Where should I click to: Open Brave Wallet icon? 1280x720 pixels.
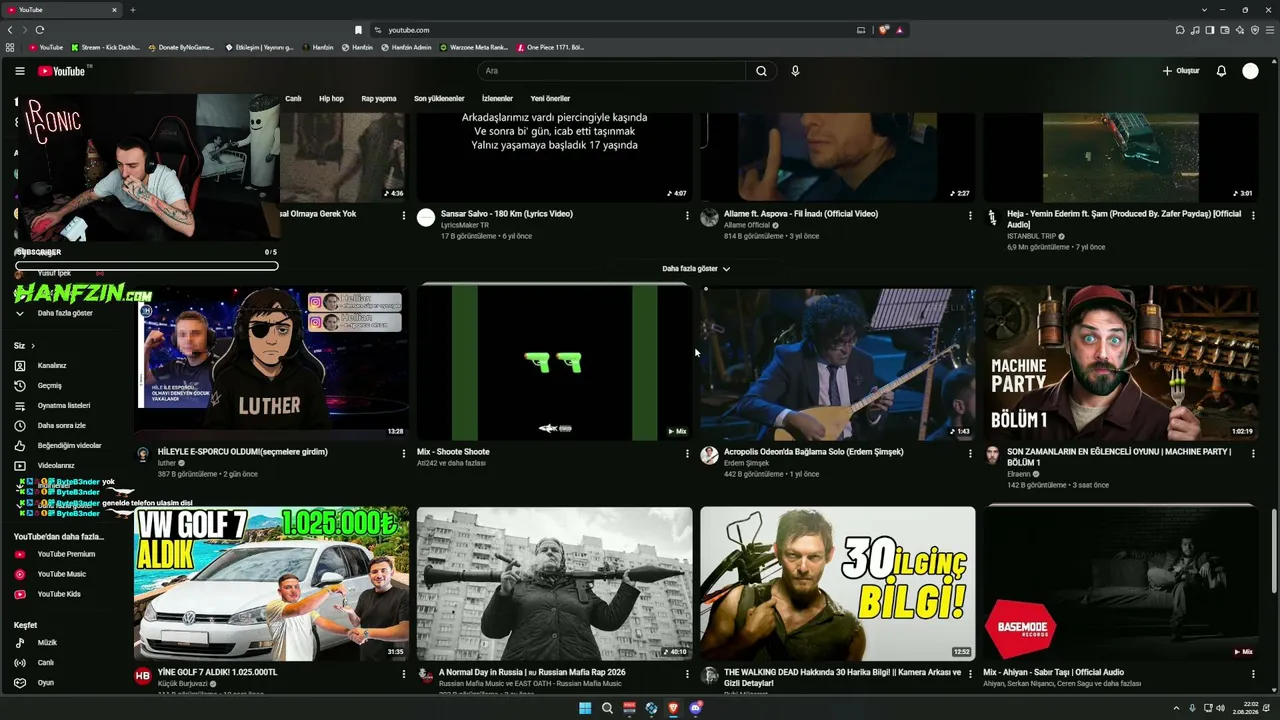coord(1225,30)
